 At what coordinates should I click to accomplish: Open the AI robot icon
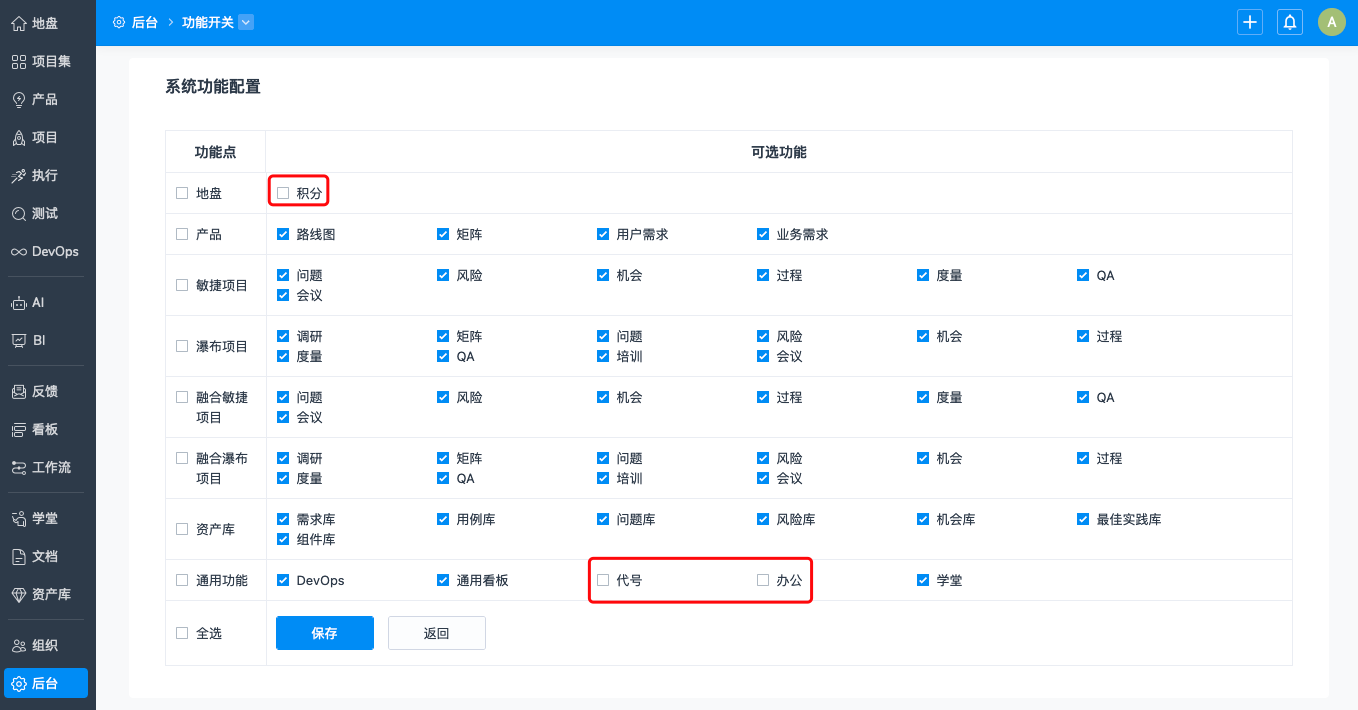pyautogui.click(x=19, y=302)
